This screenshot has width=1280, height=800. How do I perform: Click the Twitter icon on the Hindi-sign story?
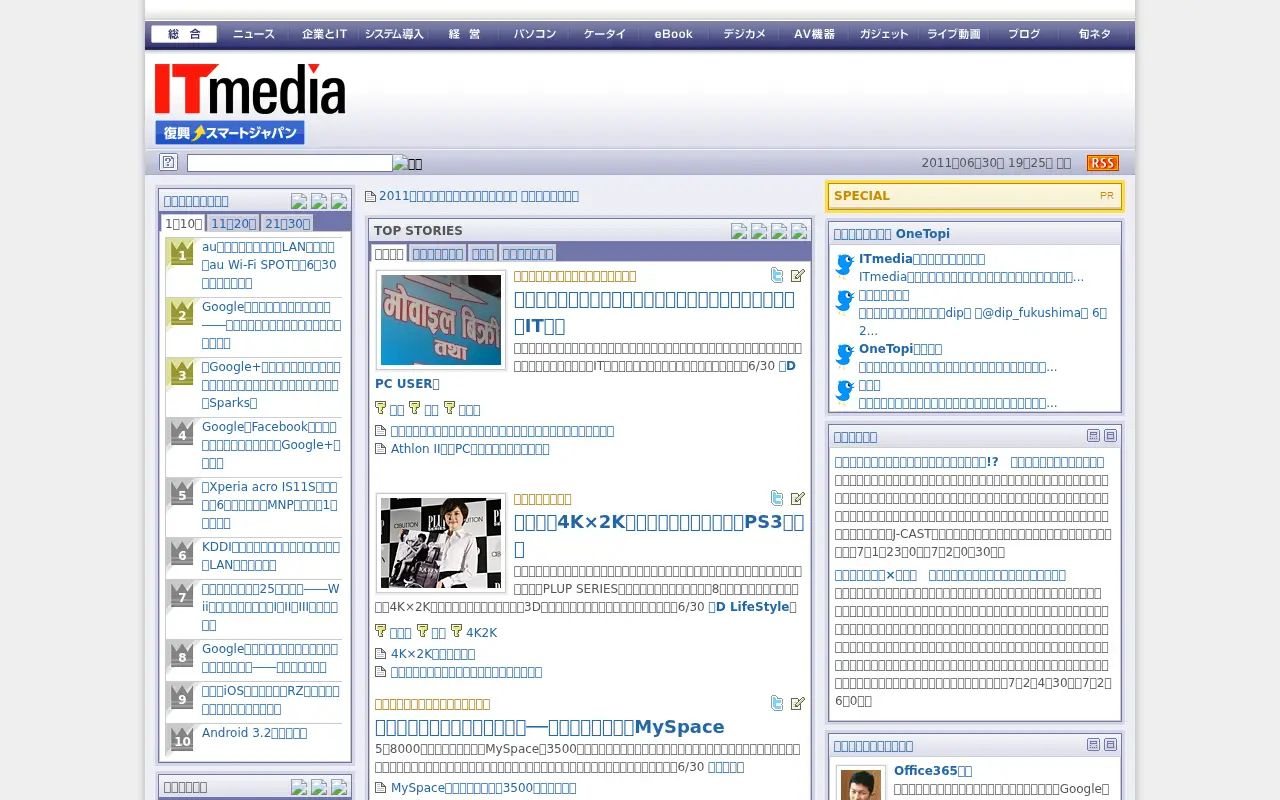pos(777,275)
